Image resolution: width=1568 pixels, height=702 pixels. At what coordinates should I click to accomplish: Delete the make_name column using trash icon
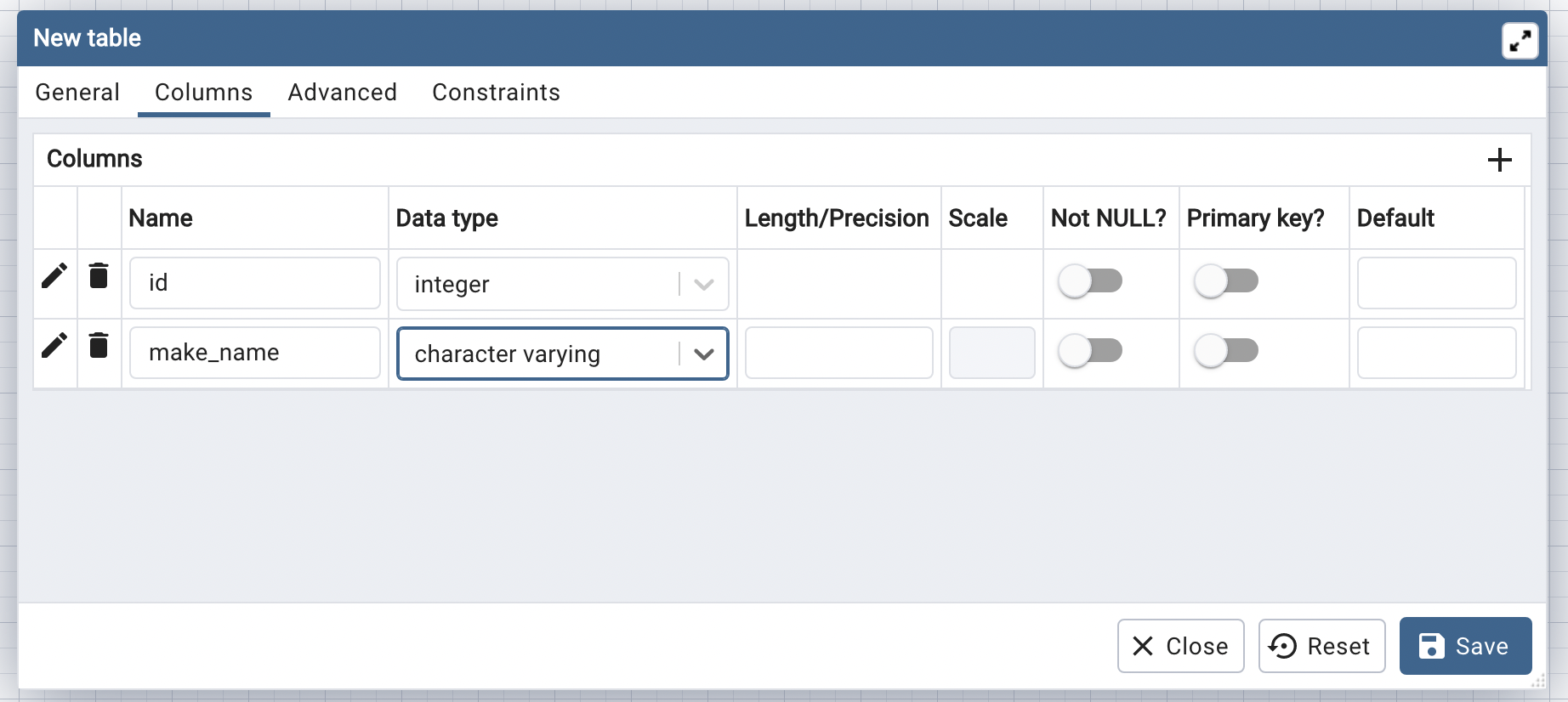[x=99, y=346]
